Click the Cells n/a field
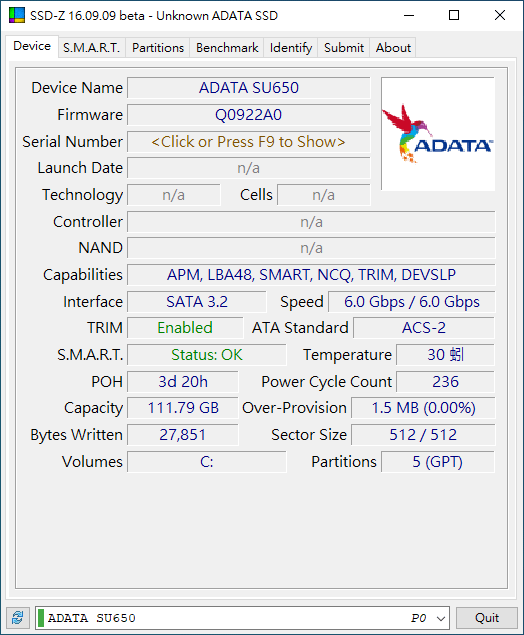Image resolution: width=524 pixels, height=635 pixels. tap(324, 195)
